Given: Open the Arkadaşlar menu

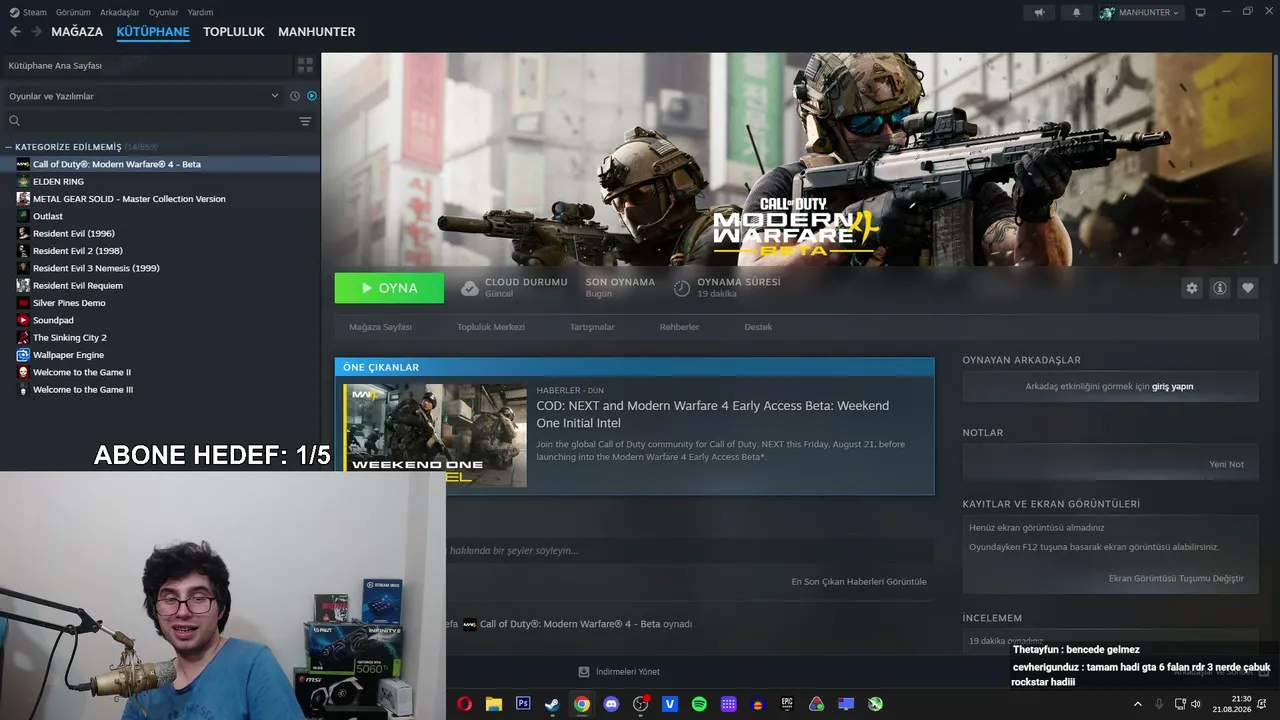Looking at the screenshot, I should point(120,12).
